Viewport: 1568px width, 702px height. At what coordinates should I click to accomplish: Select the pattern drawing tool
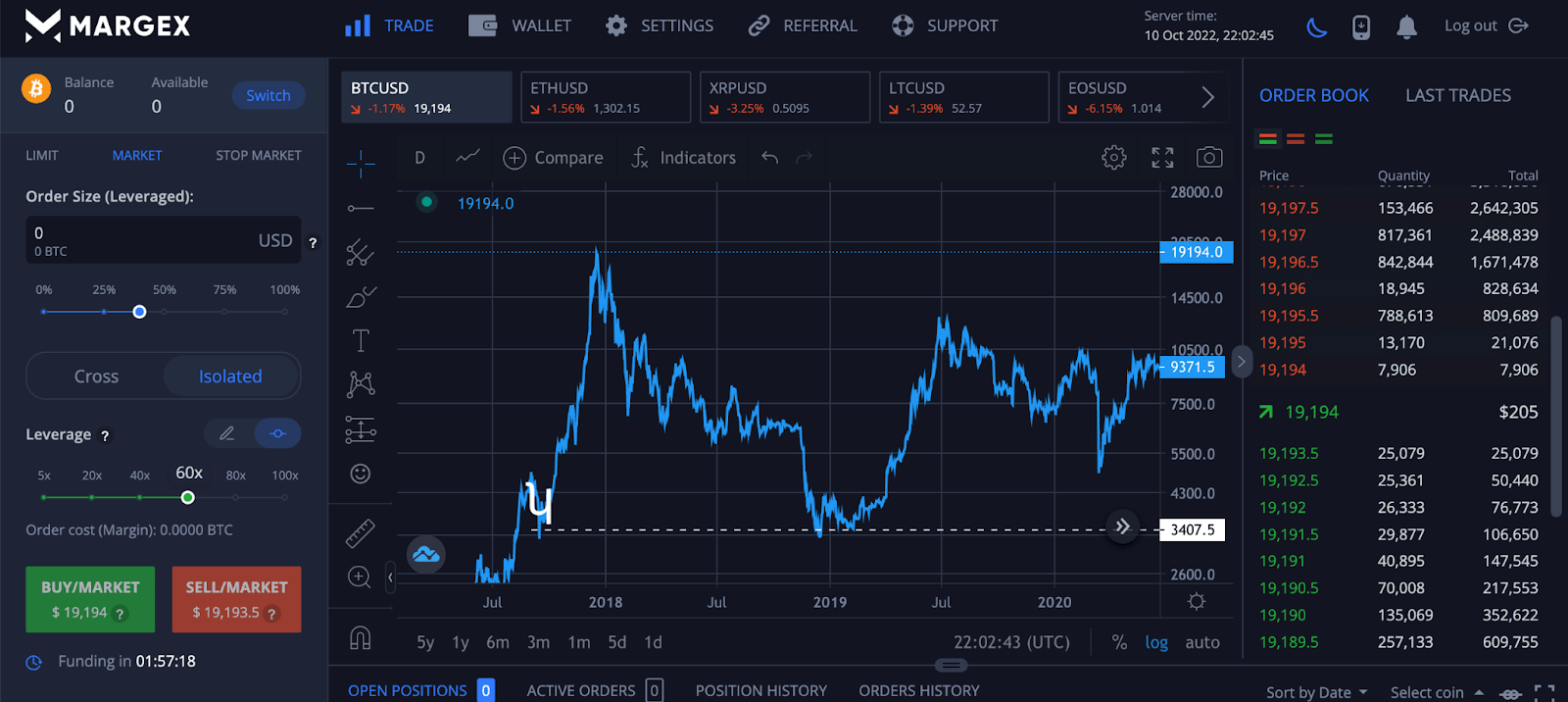click(361, 384)
